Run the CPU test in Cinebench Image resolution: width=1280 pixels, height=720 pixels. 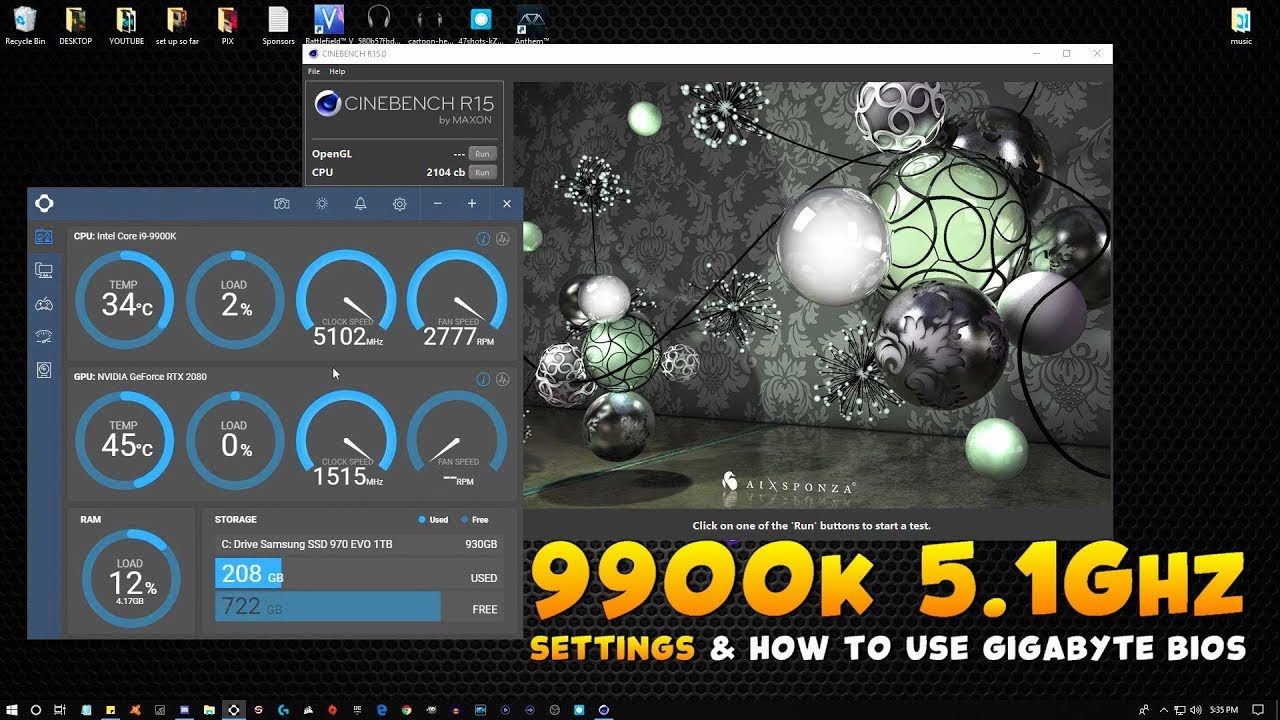tap(482, 172)
